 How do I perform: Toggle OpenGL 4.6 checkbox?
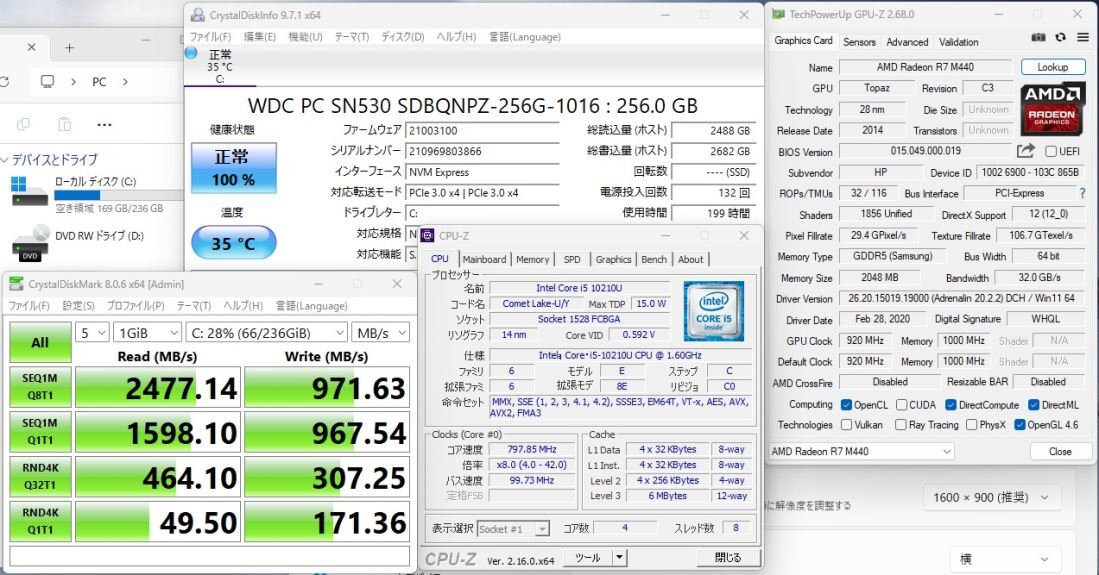pos(1020,424)
